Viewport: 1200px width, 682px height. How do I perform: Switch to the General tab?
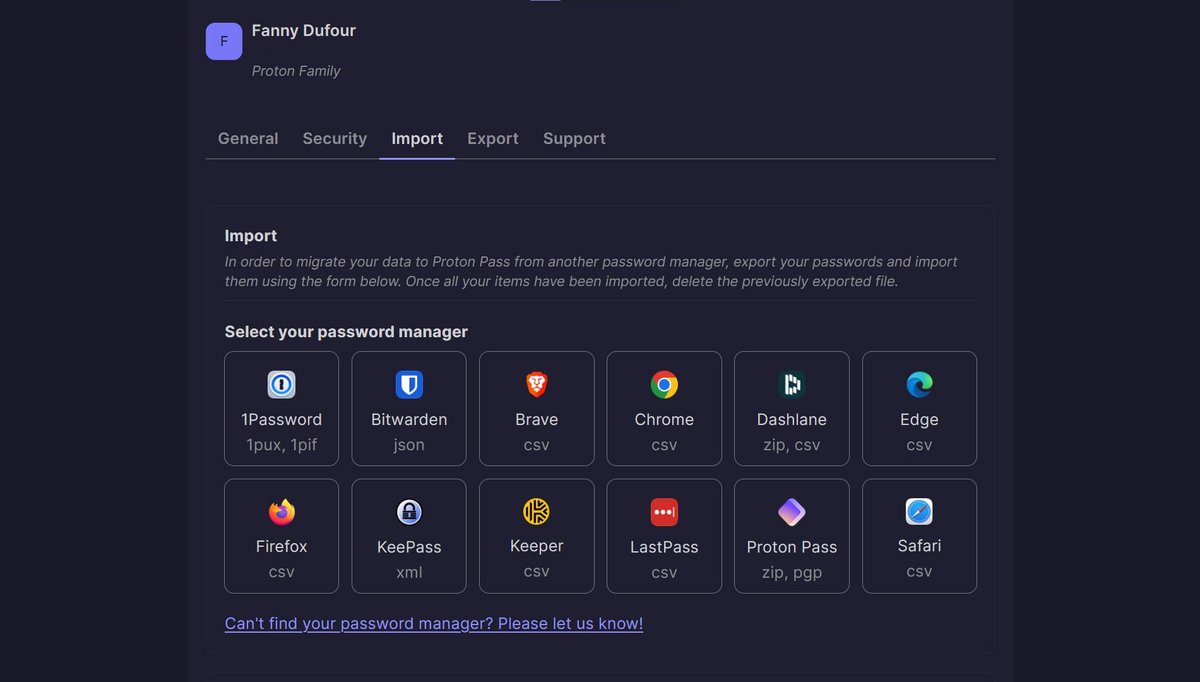[248, 139]
